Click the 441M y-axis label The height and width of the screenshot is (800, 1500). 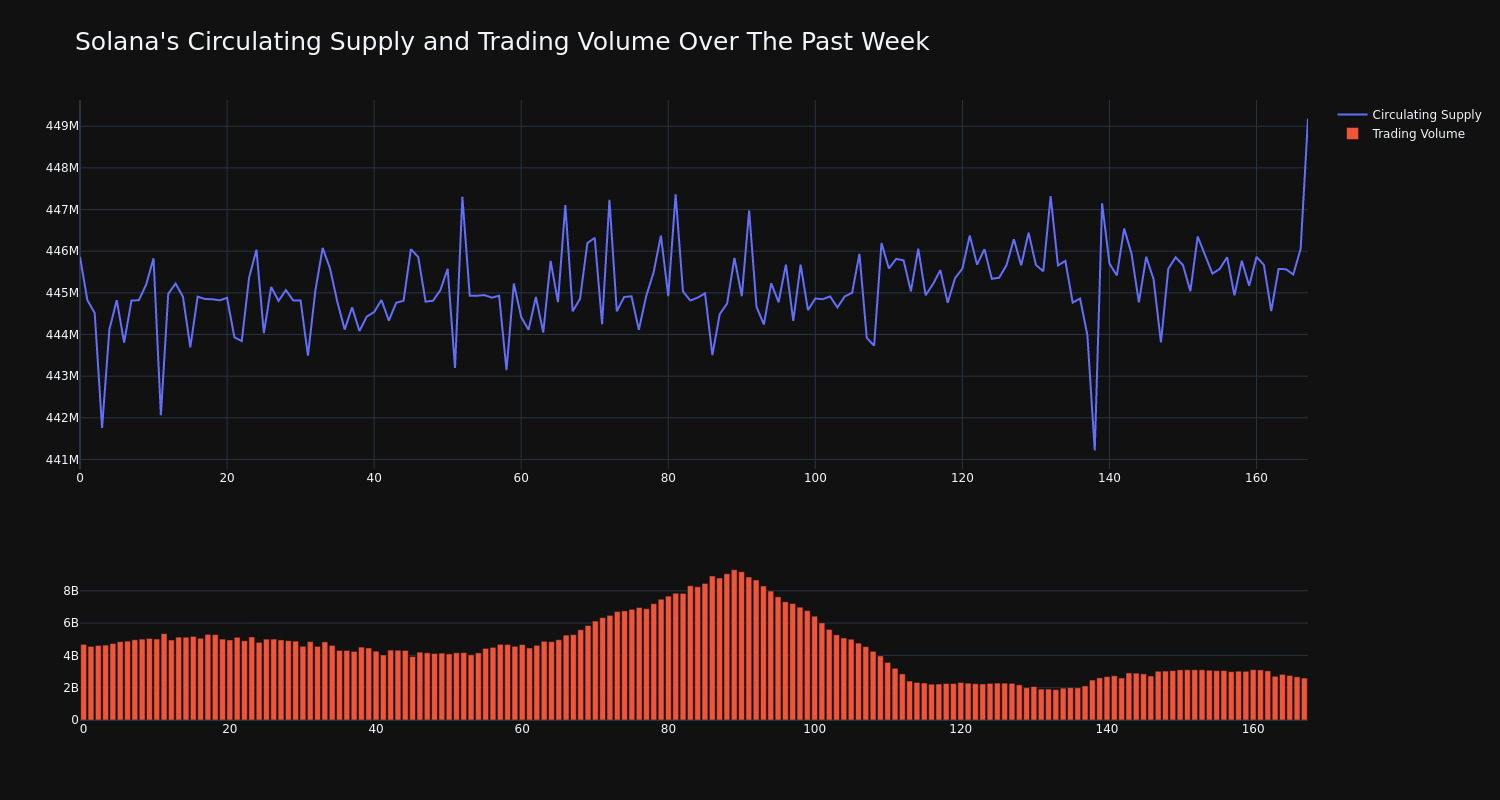tap(61, 460)
